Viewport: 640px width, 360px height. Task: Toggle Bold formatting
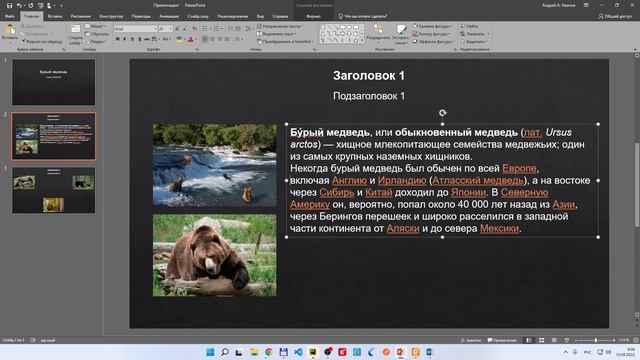click(118, 39)
